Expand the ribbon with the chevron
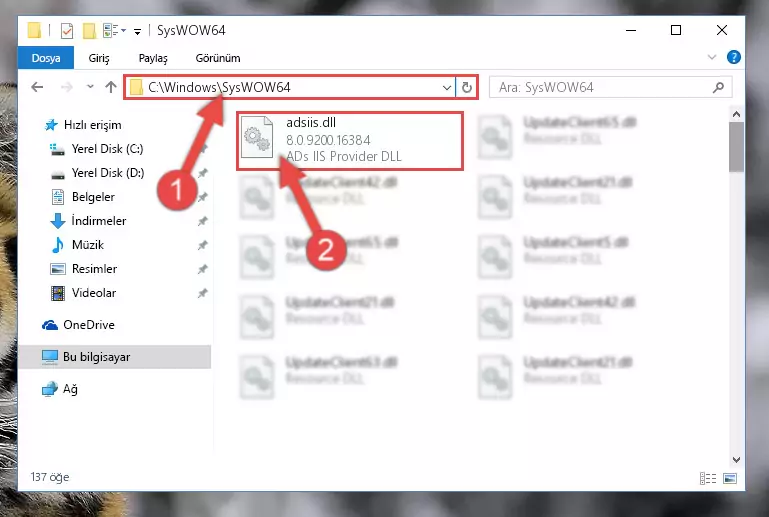769x517 pixels. coord(712,57)
